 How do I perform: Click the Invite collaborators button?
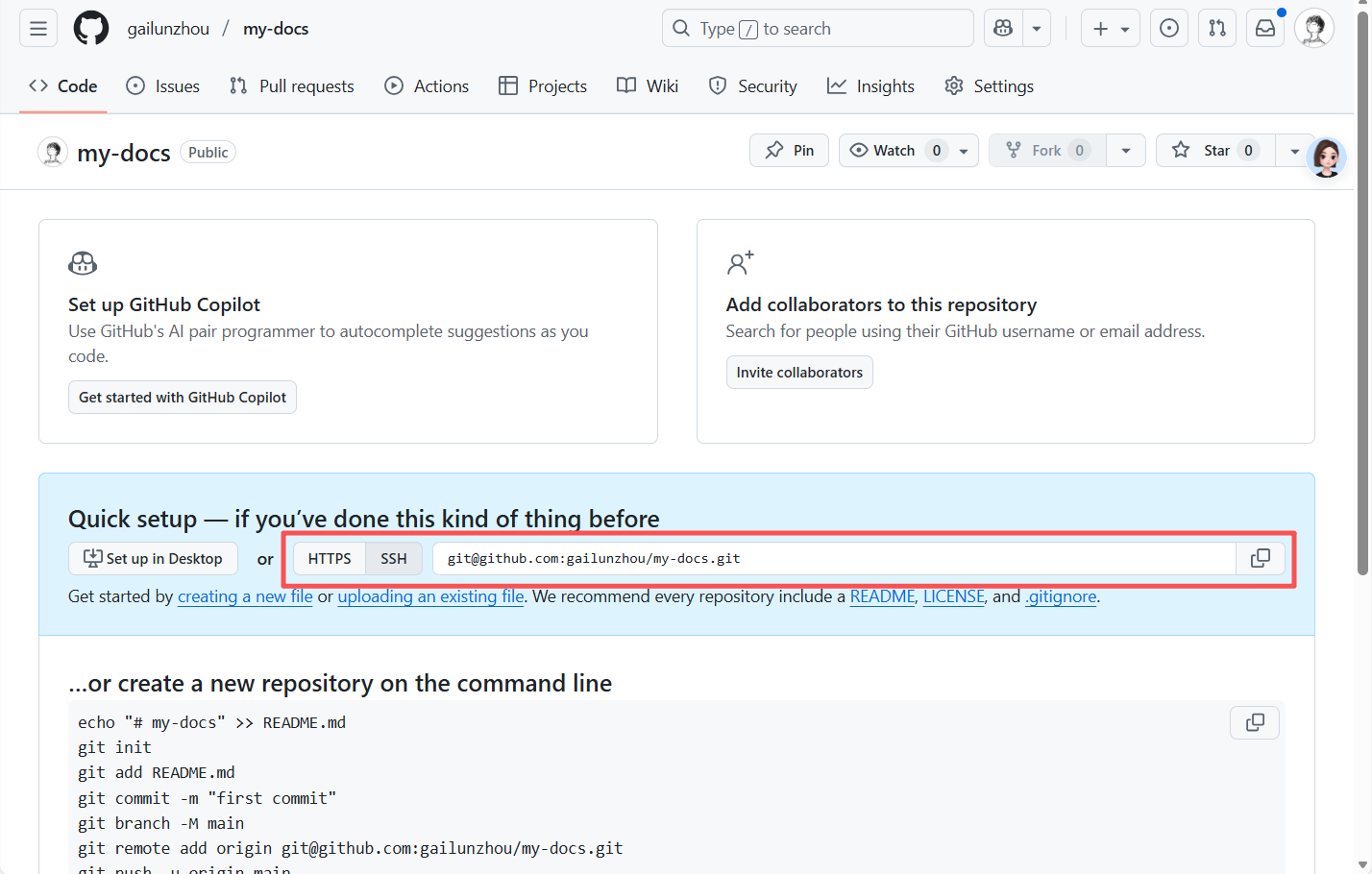pos(799,373)
